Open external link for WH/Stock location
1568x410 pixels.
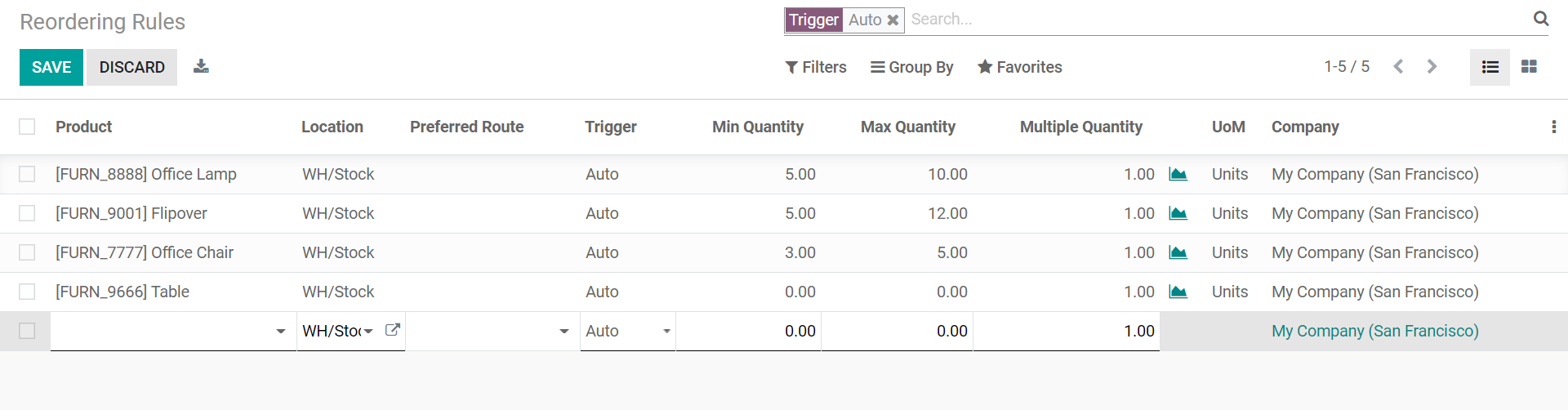392,330
